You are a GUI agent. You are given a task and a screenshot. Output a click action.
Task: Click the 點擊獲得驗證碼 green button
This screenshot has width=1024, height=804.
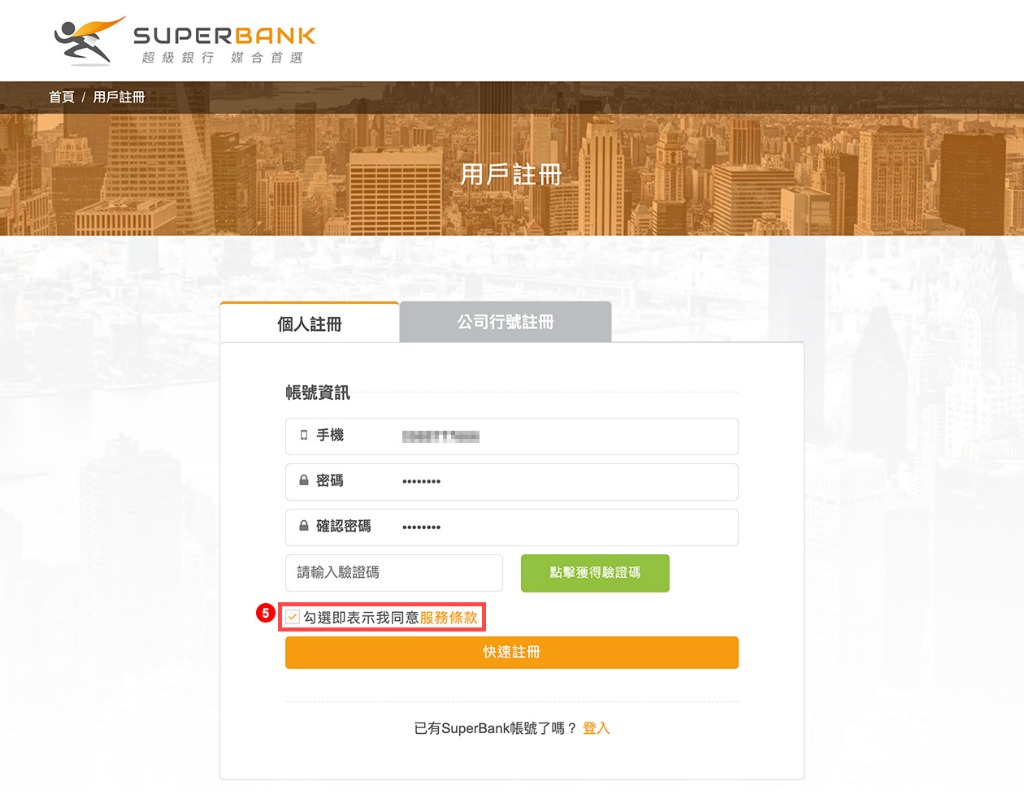pos(595,573)
